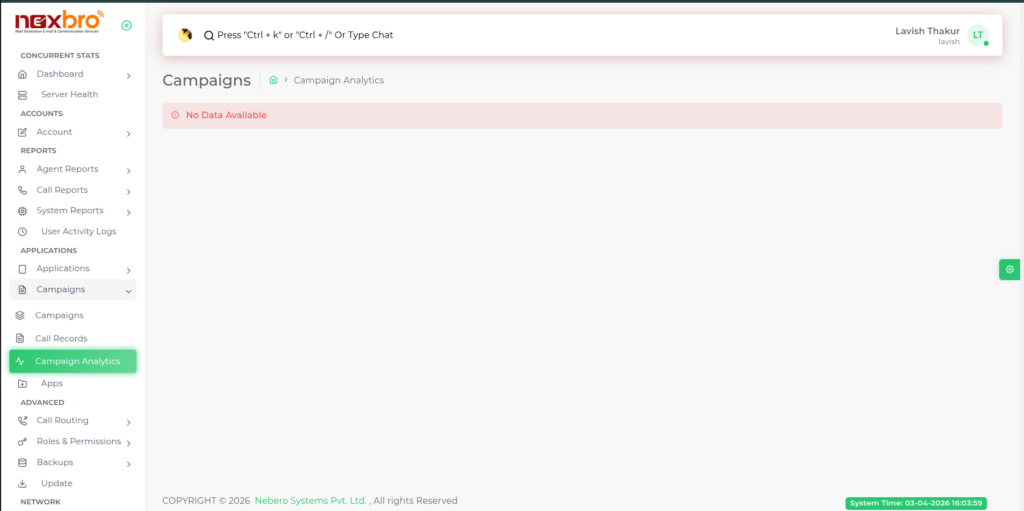Screen dimensions: 1024x511
Task: Toggle the sidebar collapse radio icon
Action: click(x=126, y=25)
